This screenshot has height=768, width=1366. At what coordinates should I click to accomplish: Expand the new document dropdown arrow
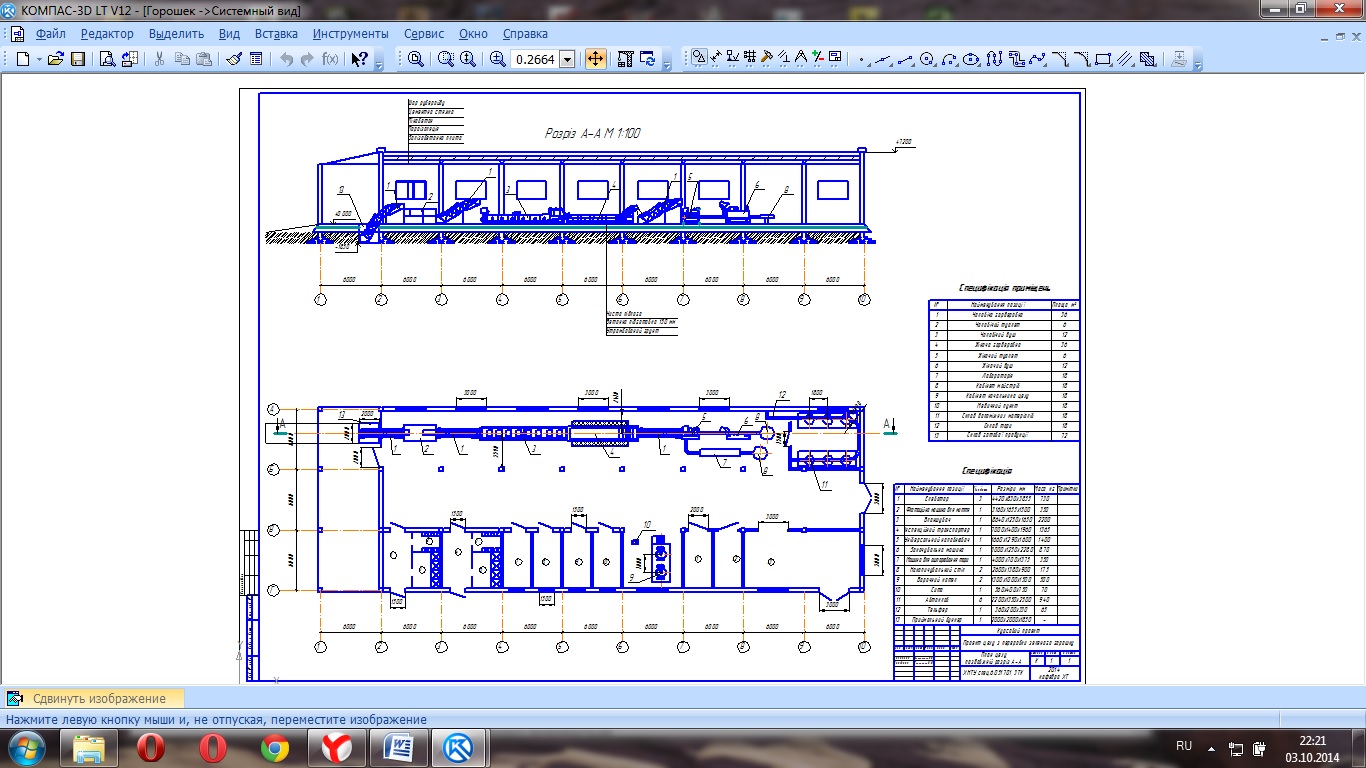pyautogui.click(x=39, y=59)
